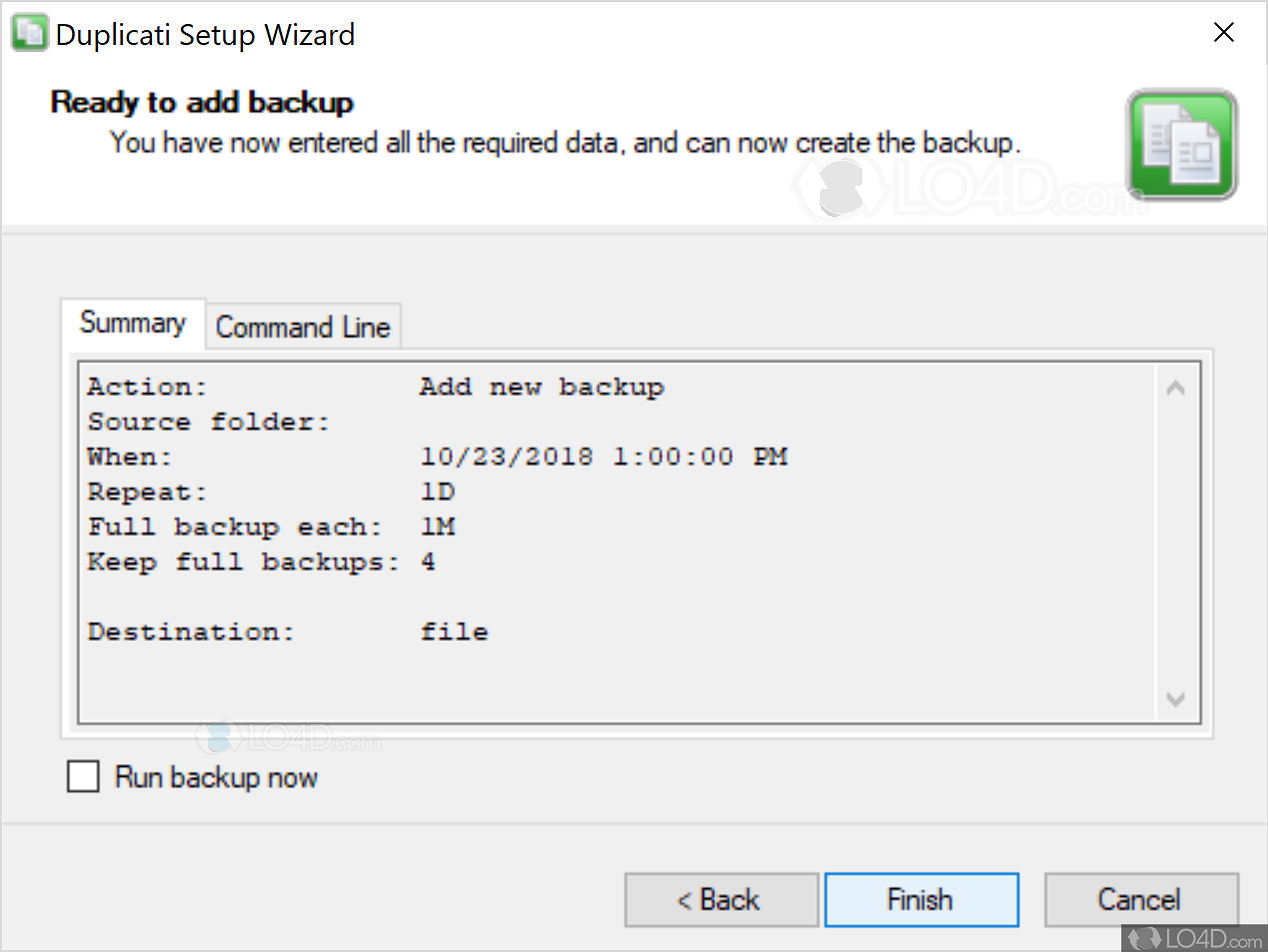
Task: Go back with the Back button
Action: [721, 900]
